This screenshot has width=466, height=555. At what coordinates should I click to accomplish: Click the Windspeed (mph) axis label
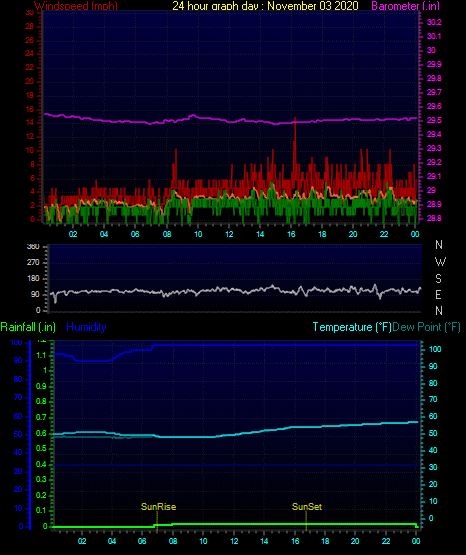(76, 6)
